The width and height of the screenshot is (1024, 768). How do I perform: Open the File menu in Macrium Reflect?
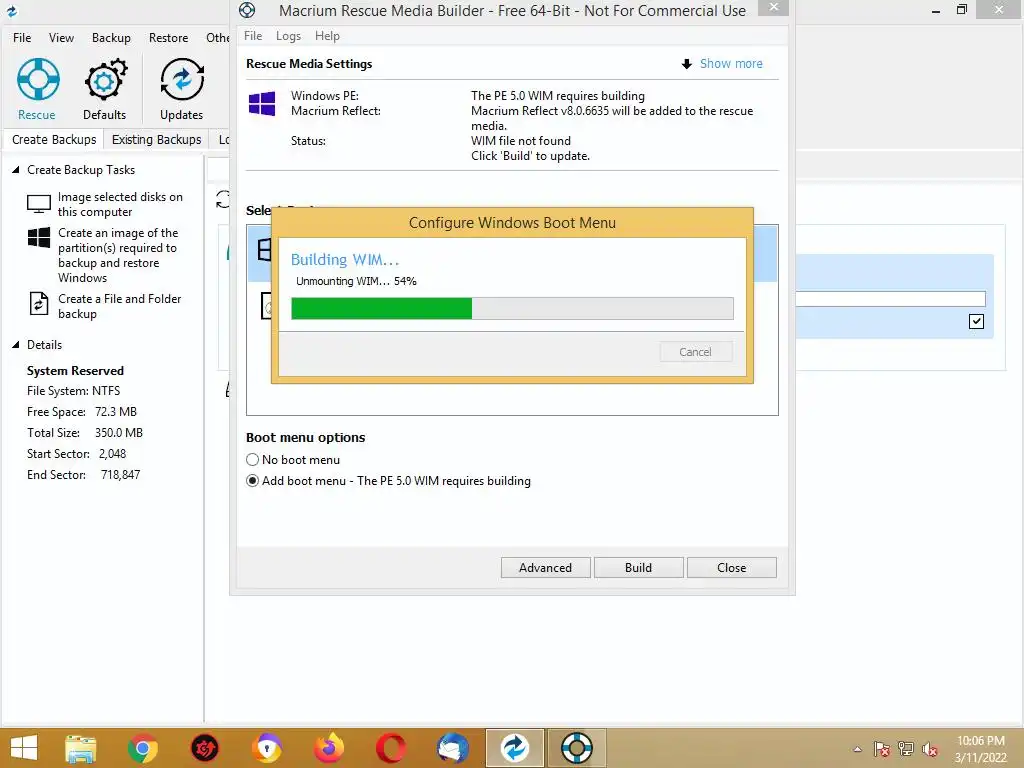click(22, 38)
